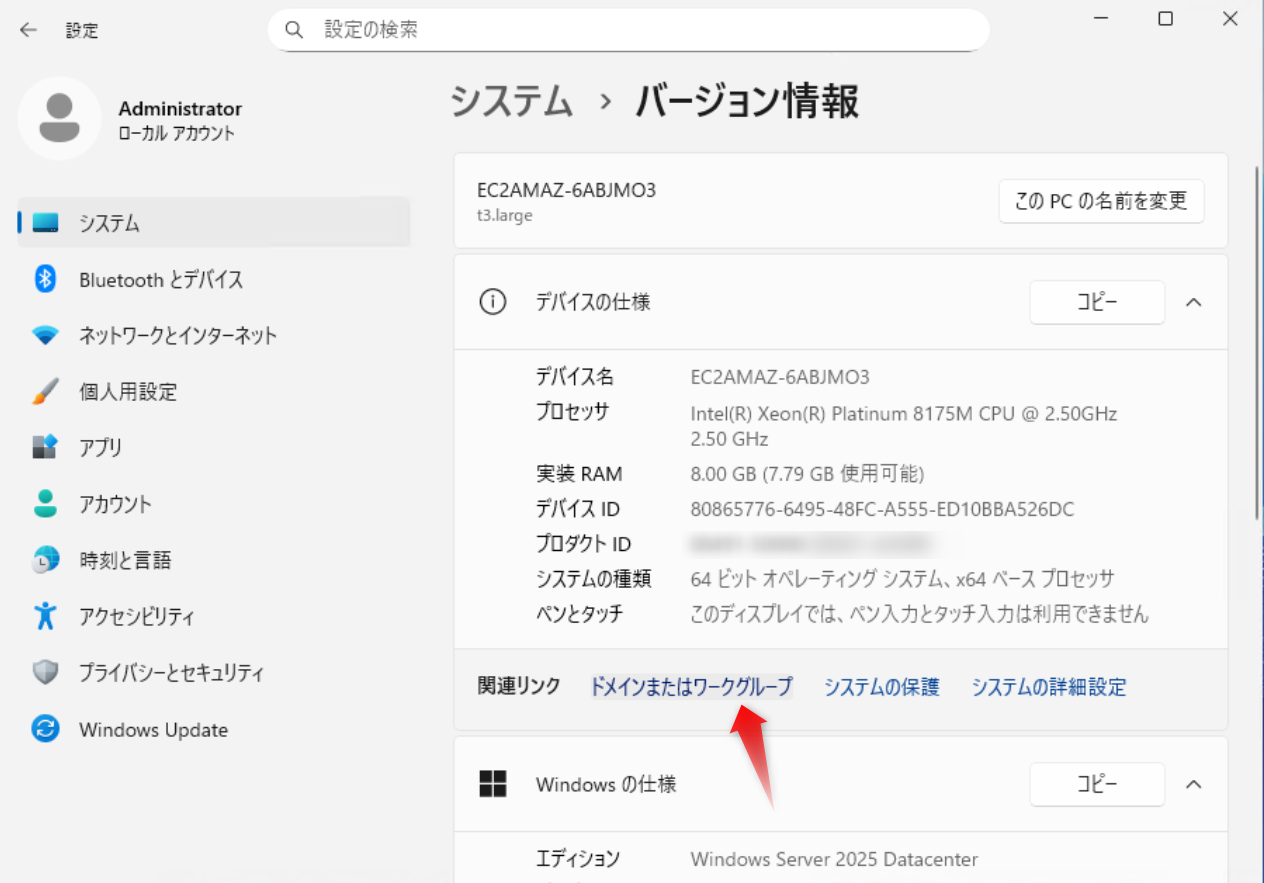Viewport: 1264px width, 883px height.
Task: Click この PC の名前を変更 button
Action: click(x=1100, y=201)
